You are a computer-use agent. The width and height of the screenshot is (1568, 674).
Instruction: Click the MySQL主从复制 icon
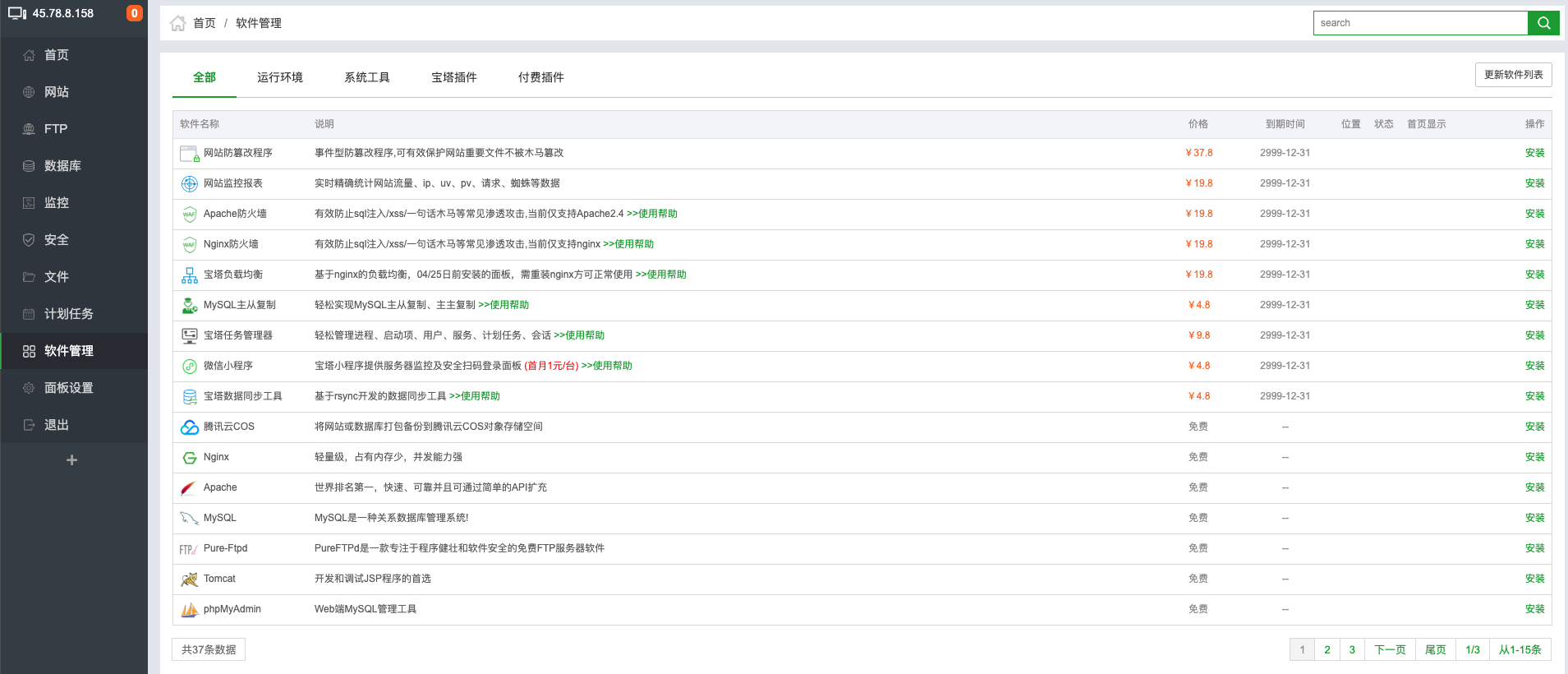pyautogui.click(x=190, y=306)
